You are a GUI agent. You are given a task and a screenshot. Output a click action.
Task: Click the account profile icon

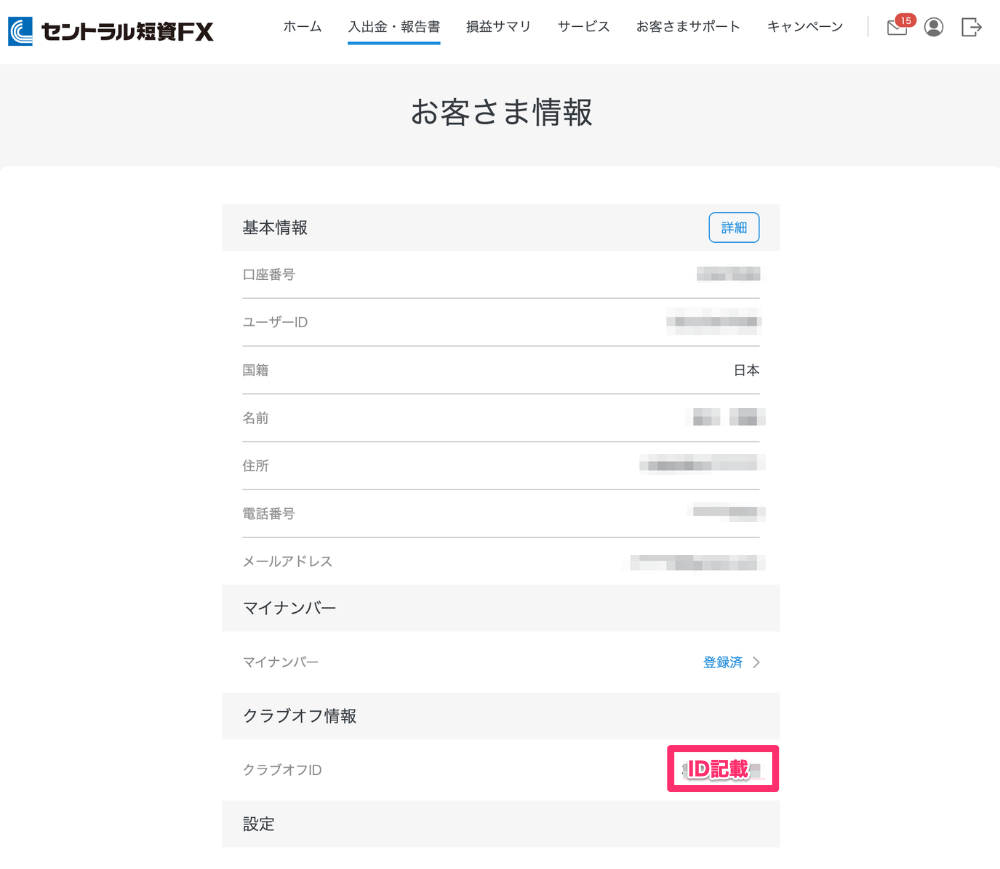point(933,27)
